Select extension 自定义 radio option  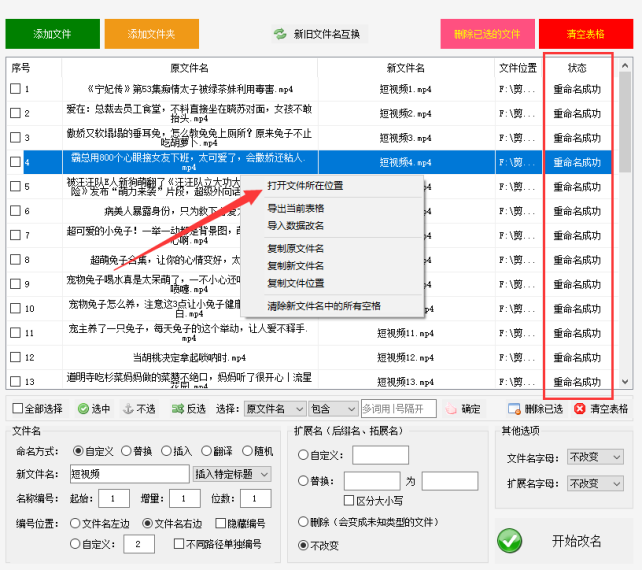tap(303, 455)
